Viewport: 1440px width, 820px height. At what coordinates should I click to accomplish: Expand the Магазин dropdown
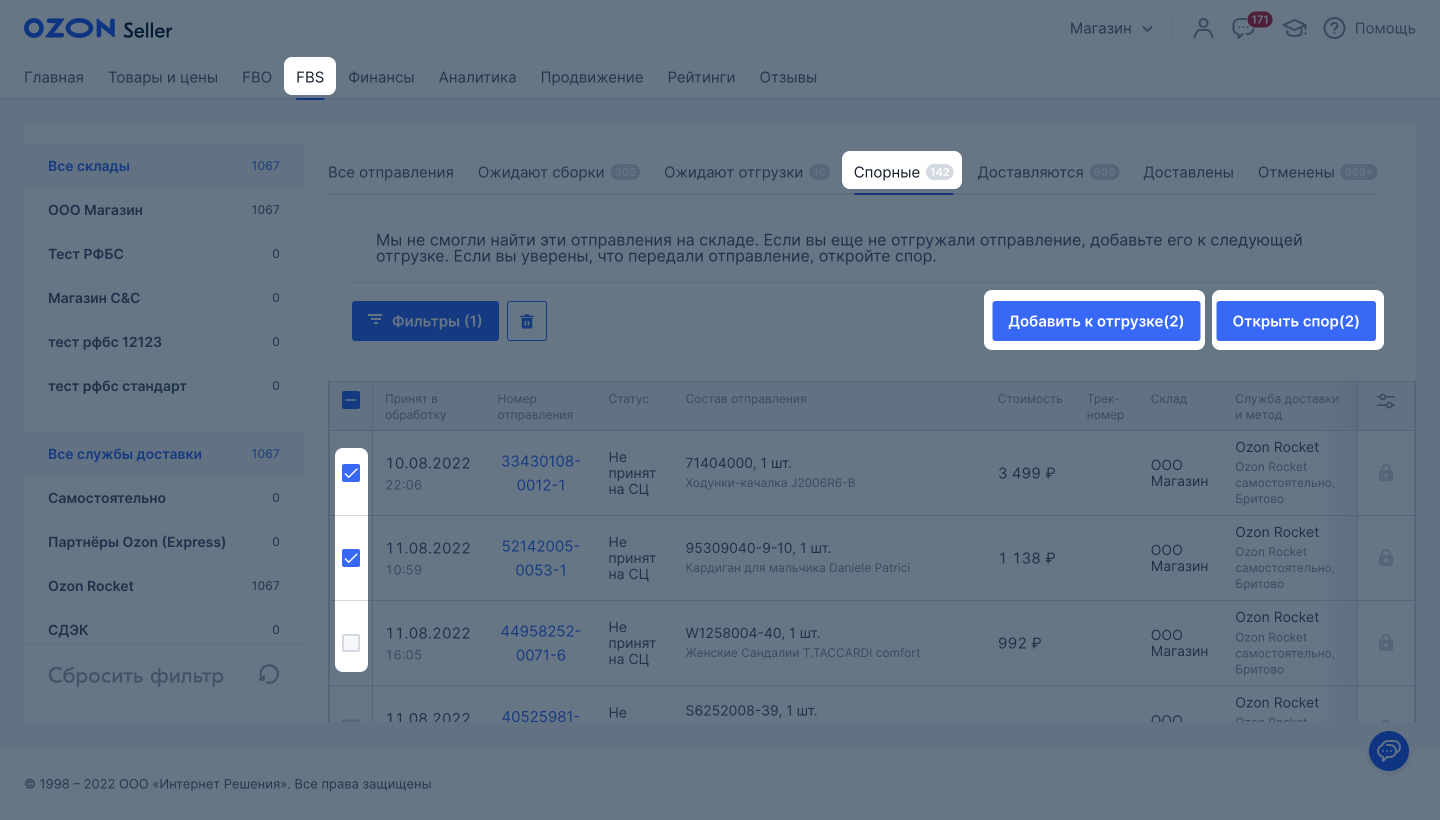point(1111,28)
